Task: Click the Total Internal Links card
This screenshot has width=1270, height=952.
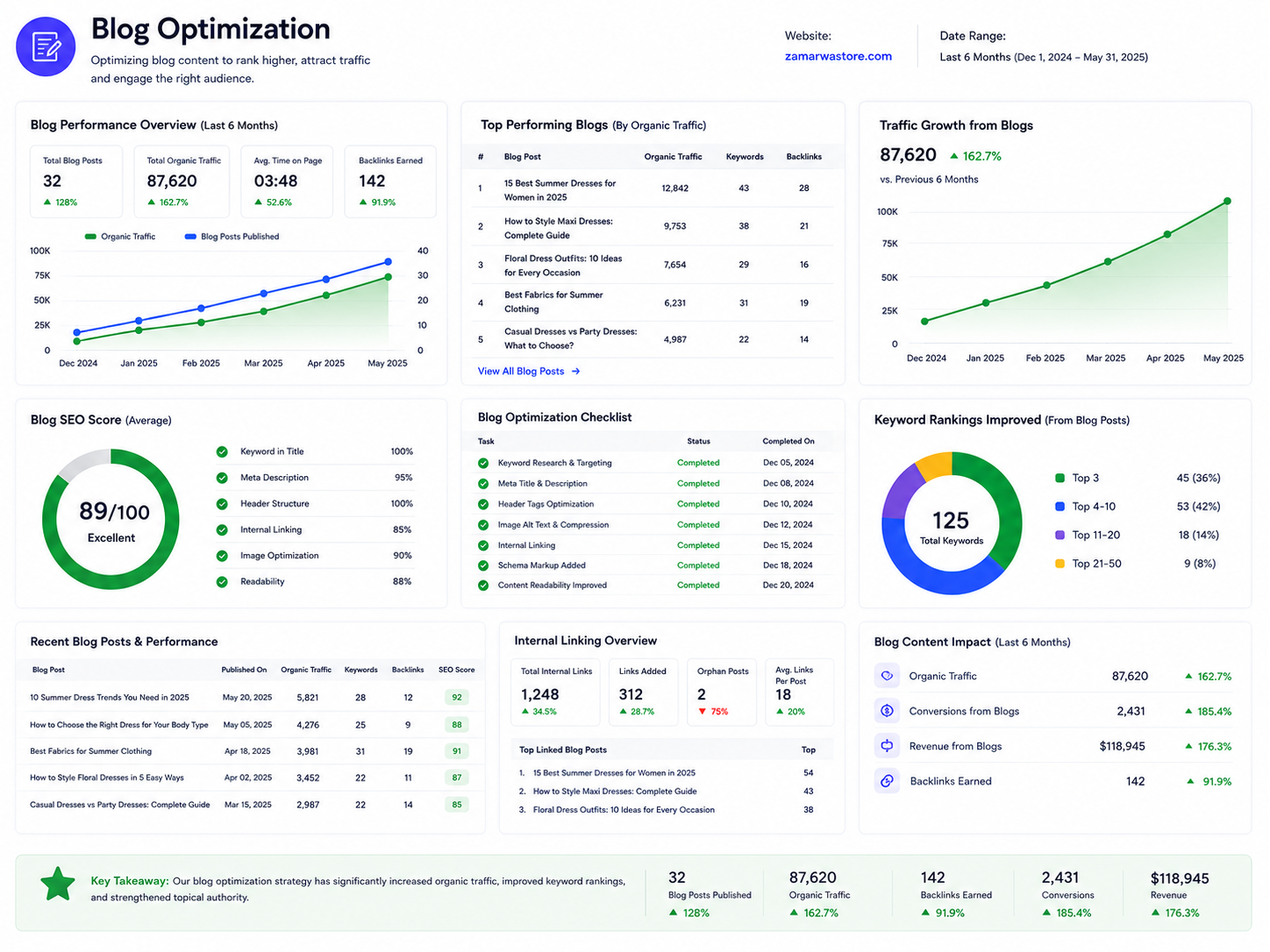Action: point(555,693)
